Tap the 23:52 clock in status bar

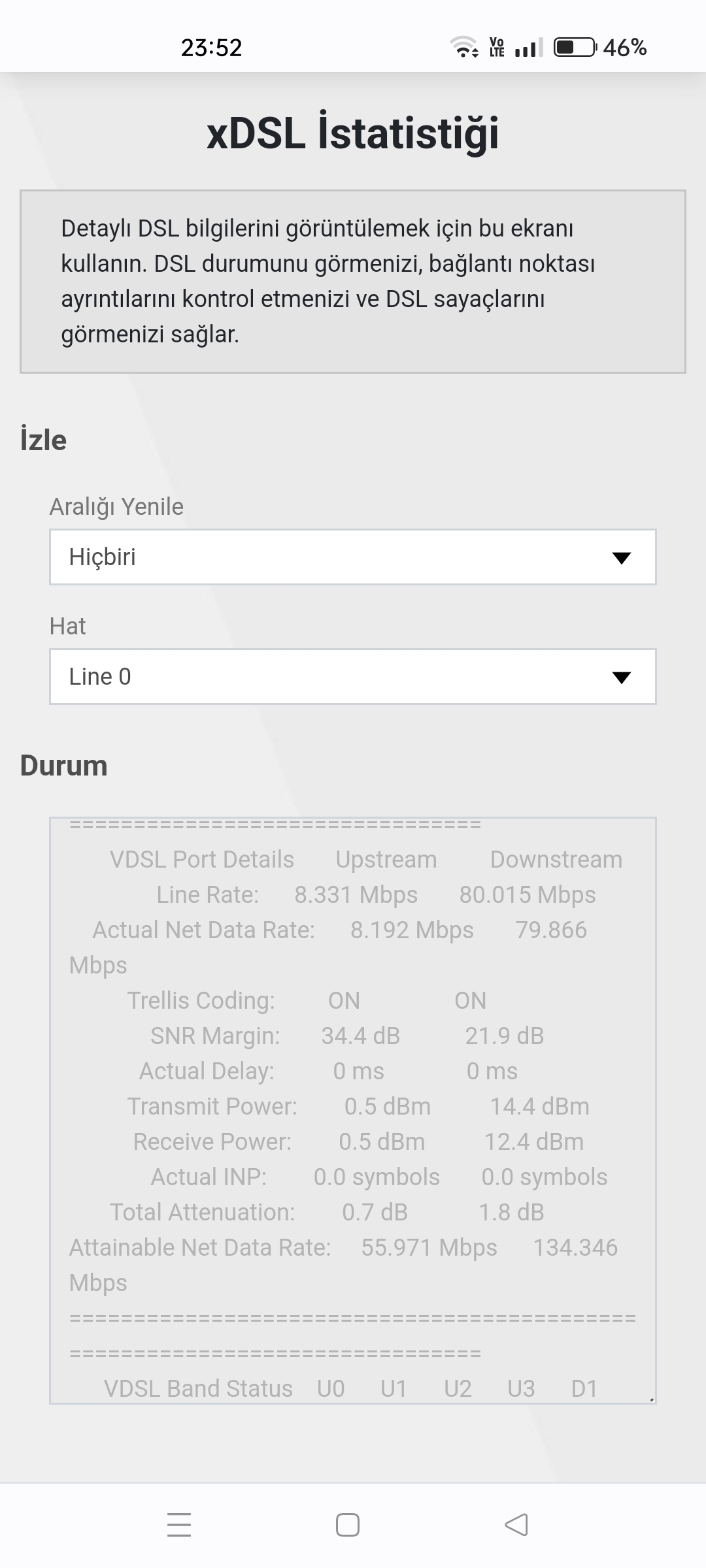coord(211,48)
